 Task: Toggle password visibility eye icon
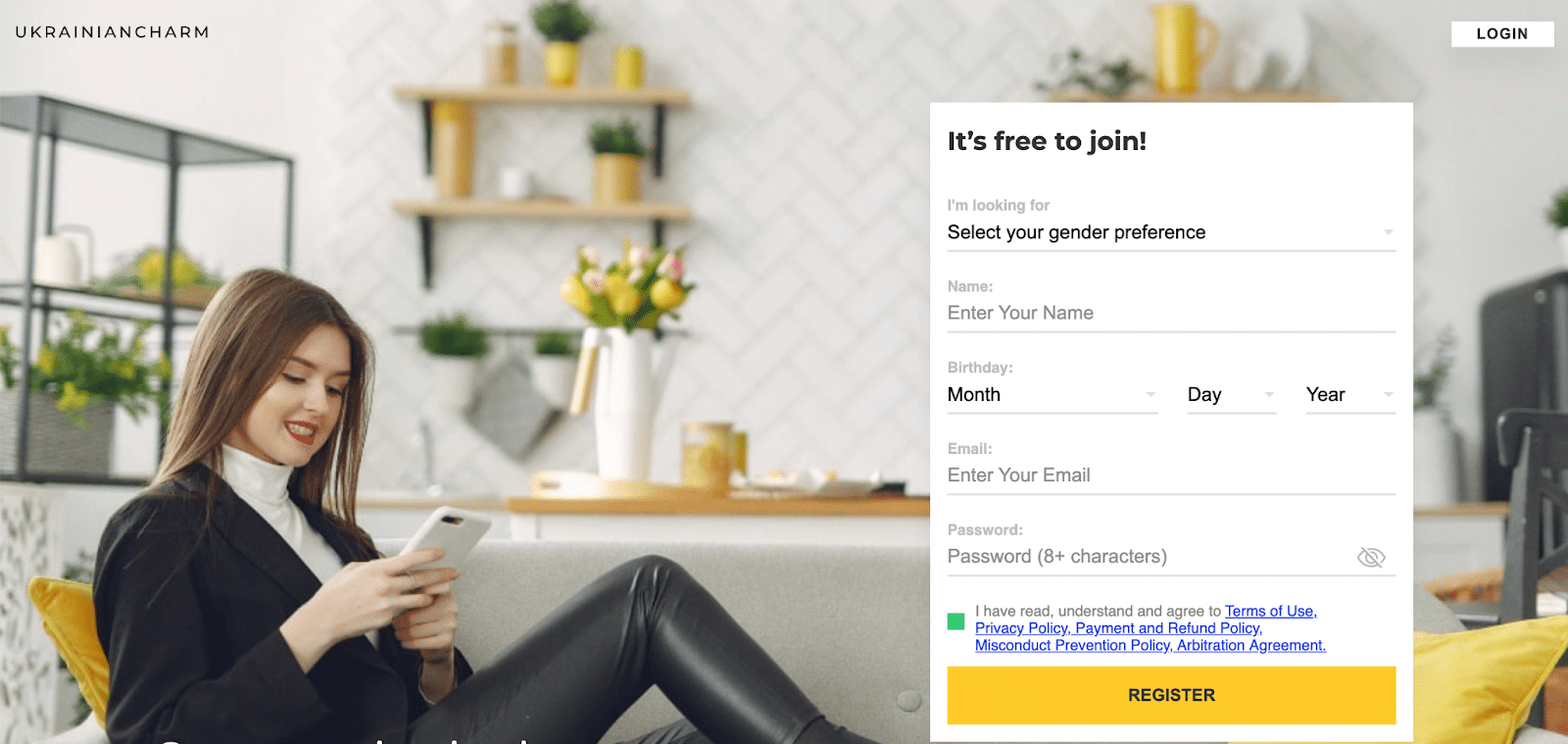[1371, 557]
